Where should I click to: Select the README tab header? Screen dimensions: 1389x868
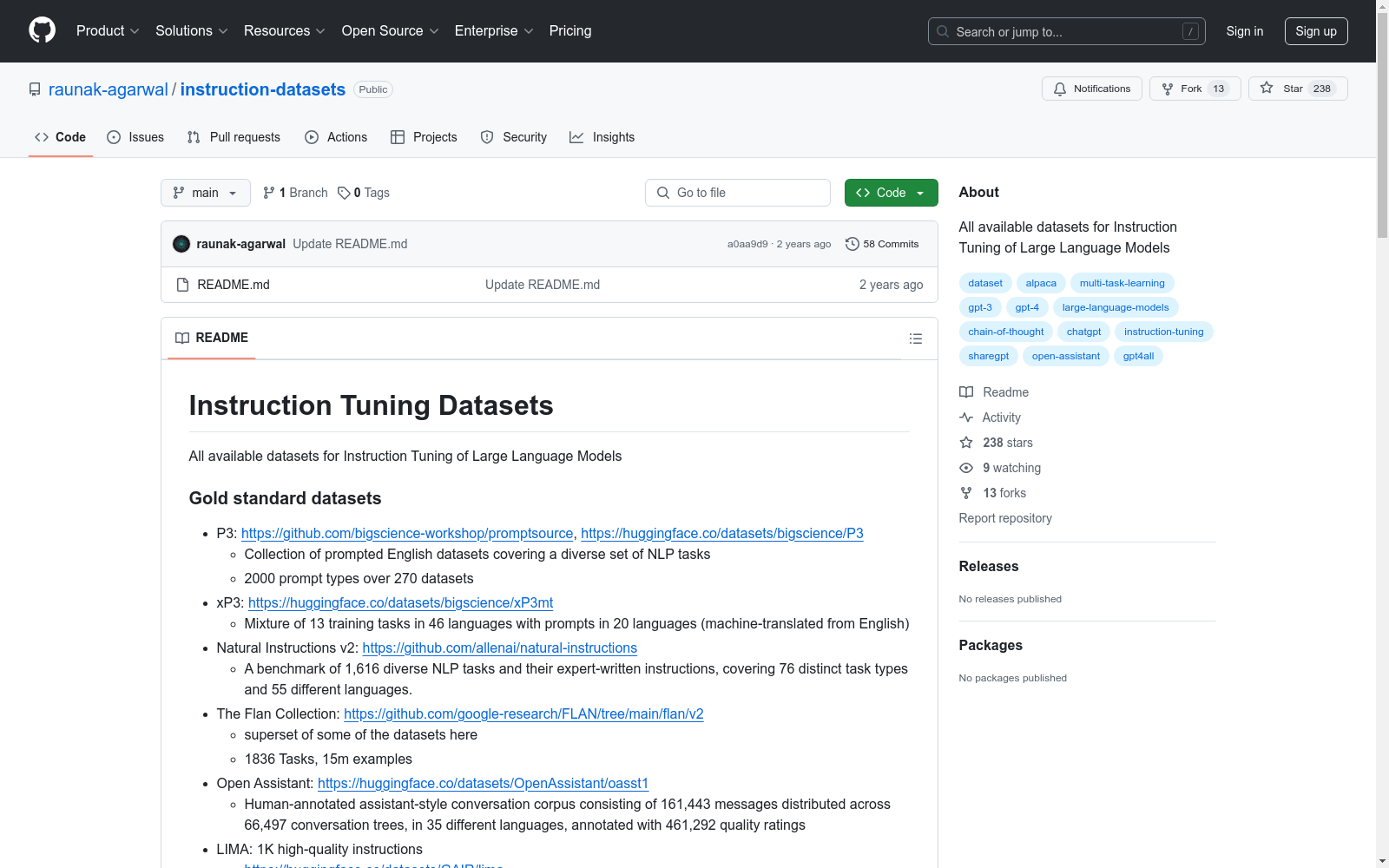click(212, 338)
